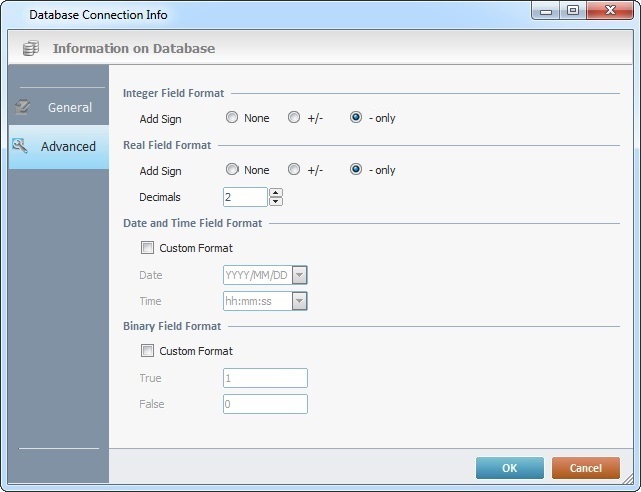Click the Integer Field Format heading

point(173,93)
